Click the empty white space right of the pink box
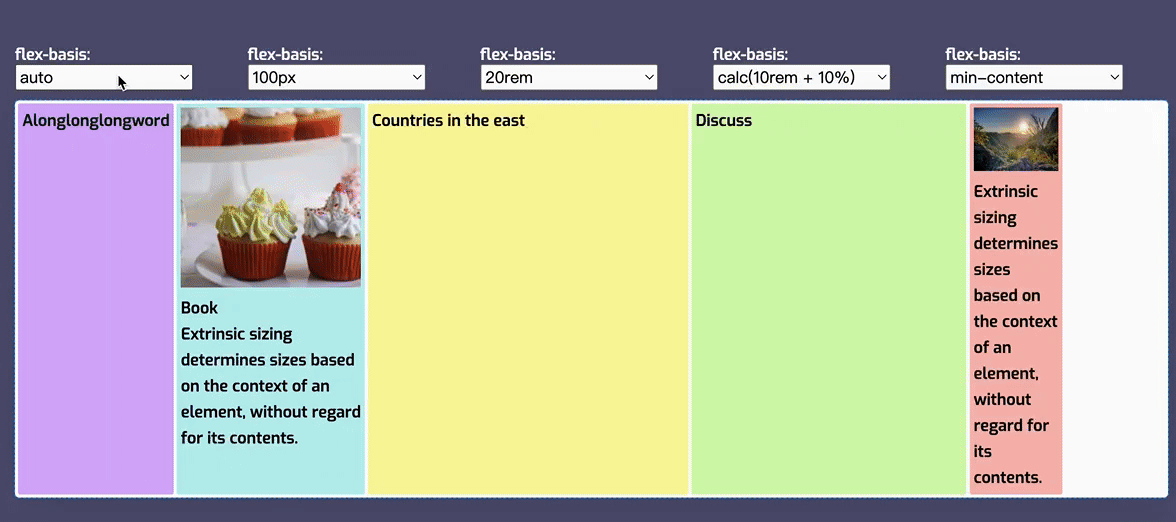This screenshot has width=1176, height=522. coord(1113,300)
